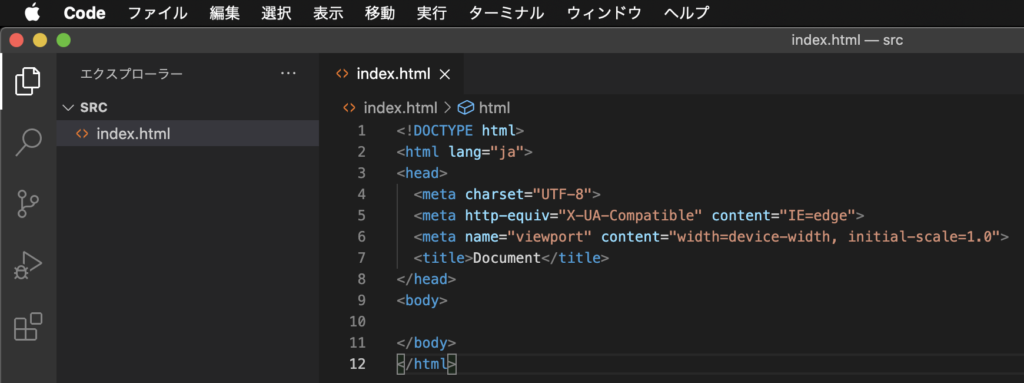Open the Search view in activity bar
1024x383 pixels.
point(28,142)
